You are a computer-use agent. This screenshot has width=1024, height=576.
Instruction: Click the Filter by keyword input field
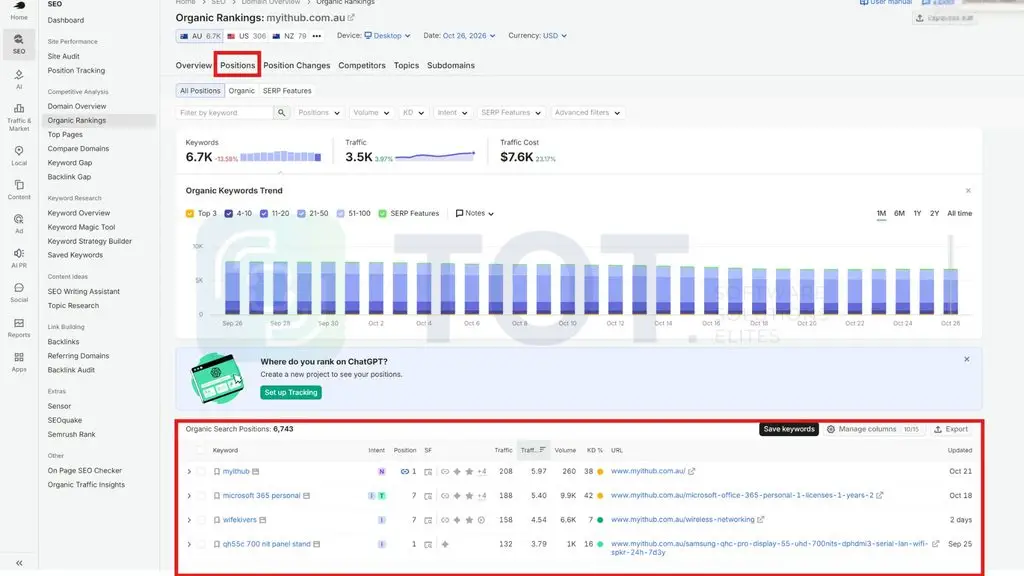click(225, 113)
